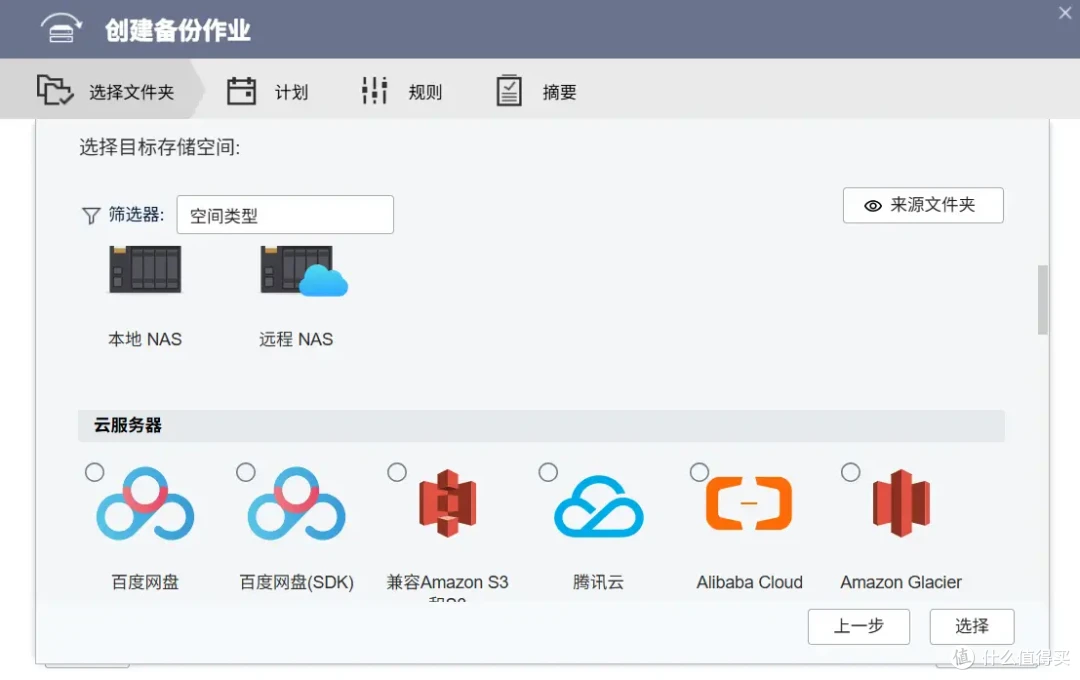Click the summary checklist icon
Image resolution: width=1080 pixels, height=680 pixels.
tap(509, 90)
